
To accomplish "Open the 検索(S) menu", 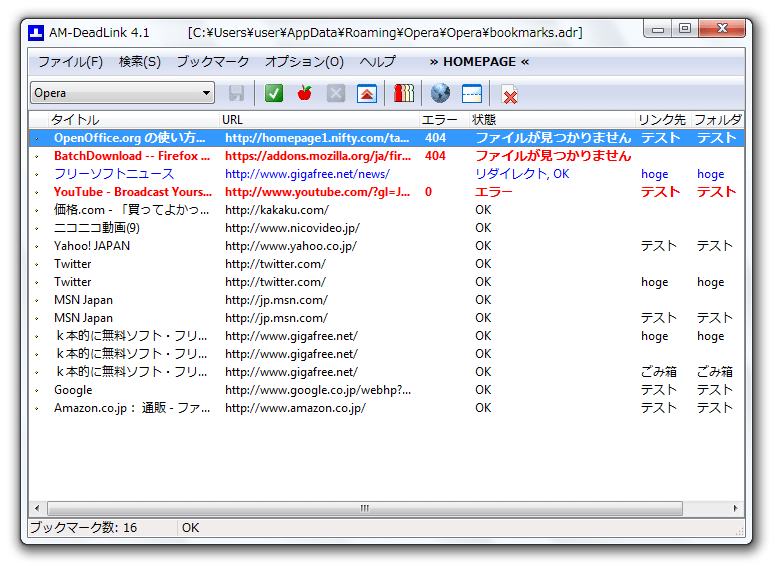I will coord(140,62).
